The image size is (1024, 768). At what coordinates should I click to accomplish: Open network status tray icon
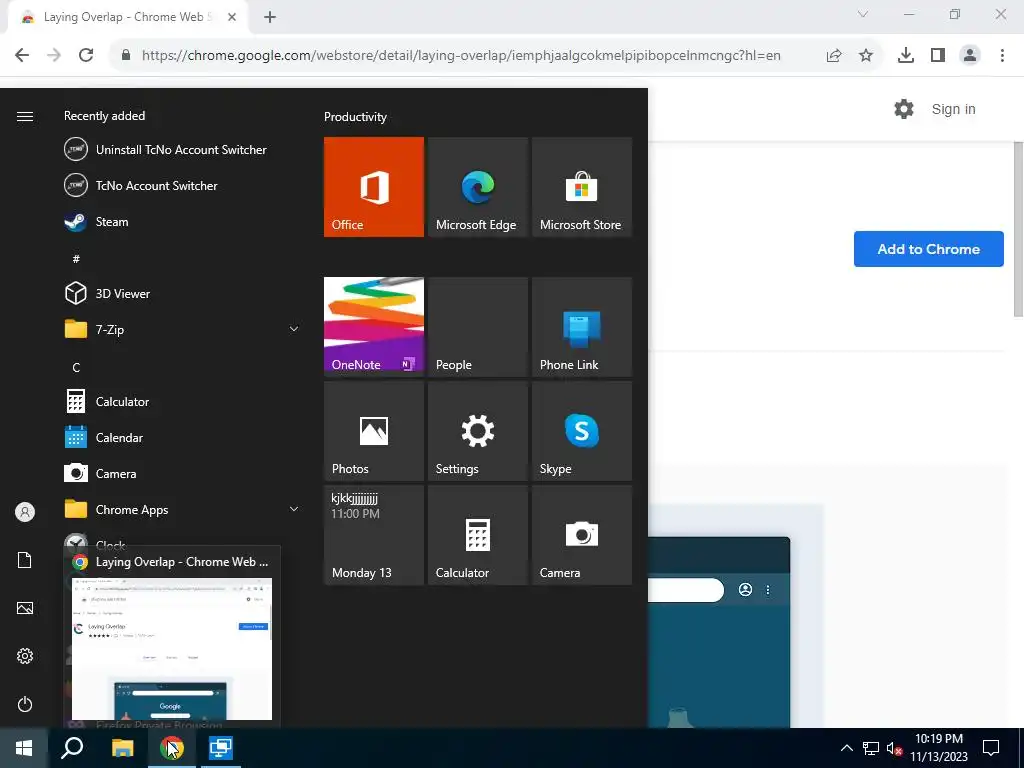[x=871, y=748]
